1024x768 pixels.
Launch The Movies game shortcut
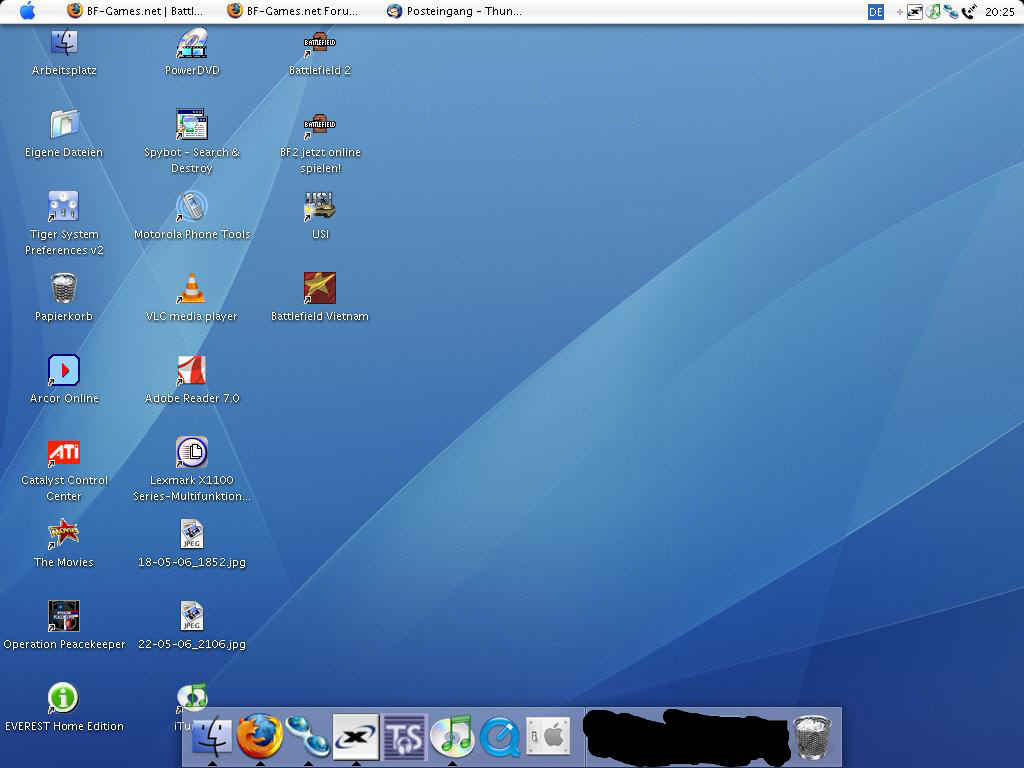(x=64, y=534)
